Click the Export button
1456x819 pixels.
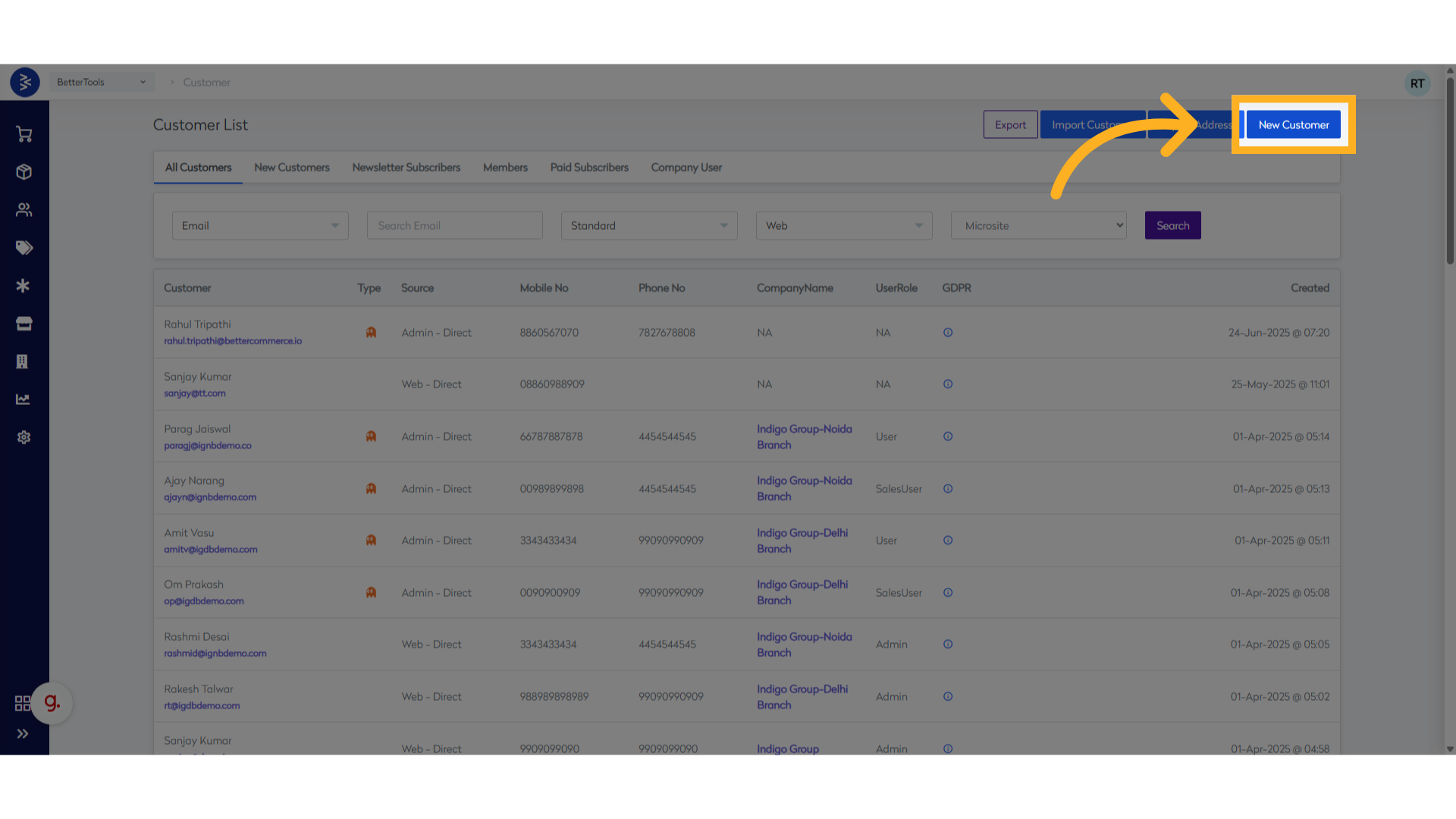(x=1010, y=124)
